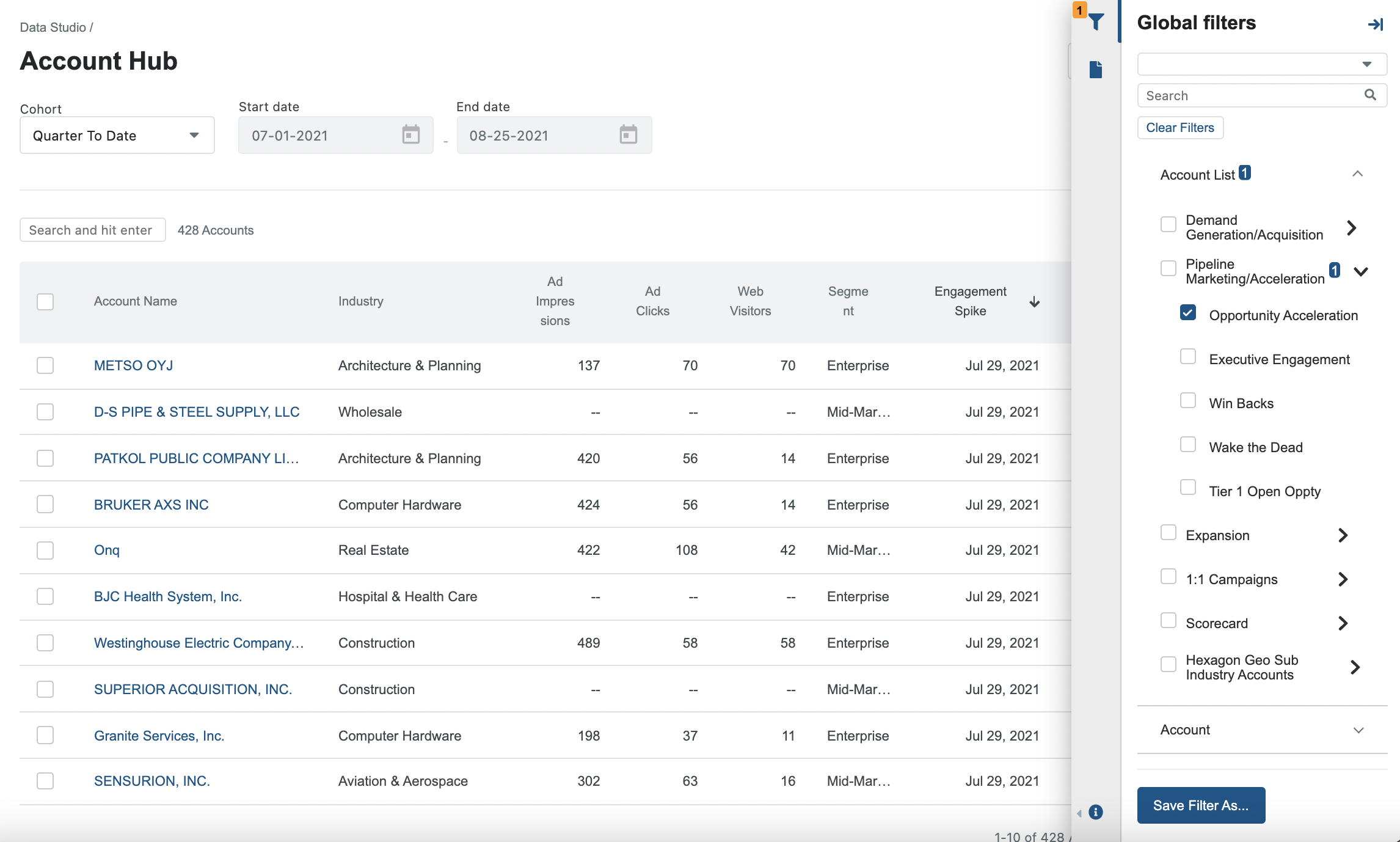
Task: Open the saved filters dropdown in panel
Action: pyautogui.click(x=1262, y=64)
